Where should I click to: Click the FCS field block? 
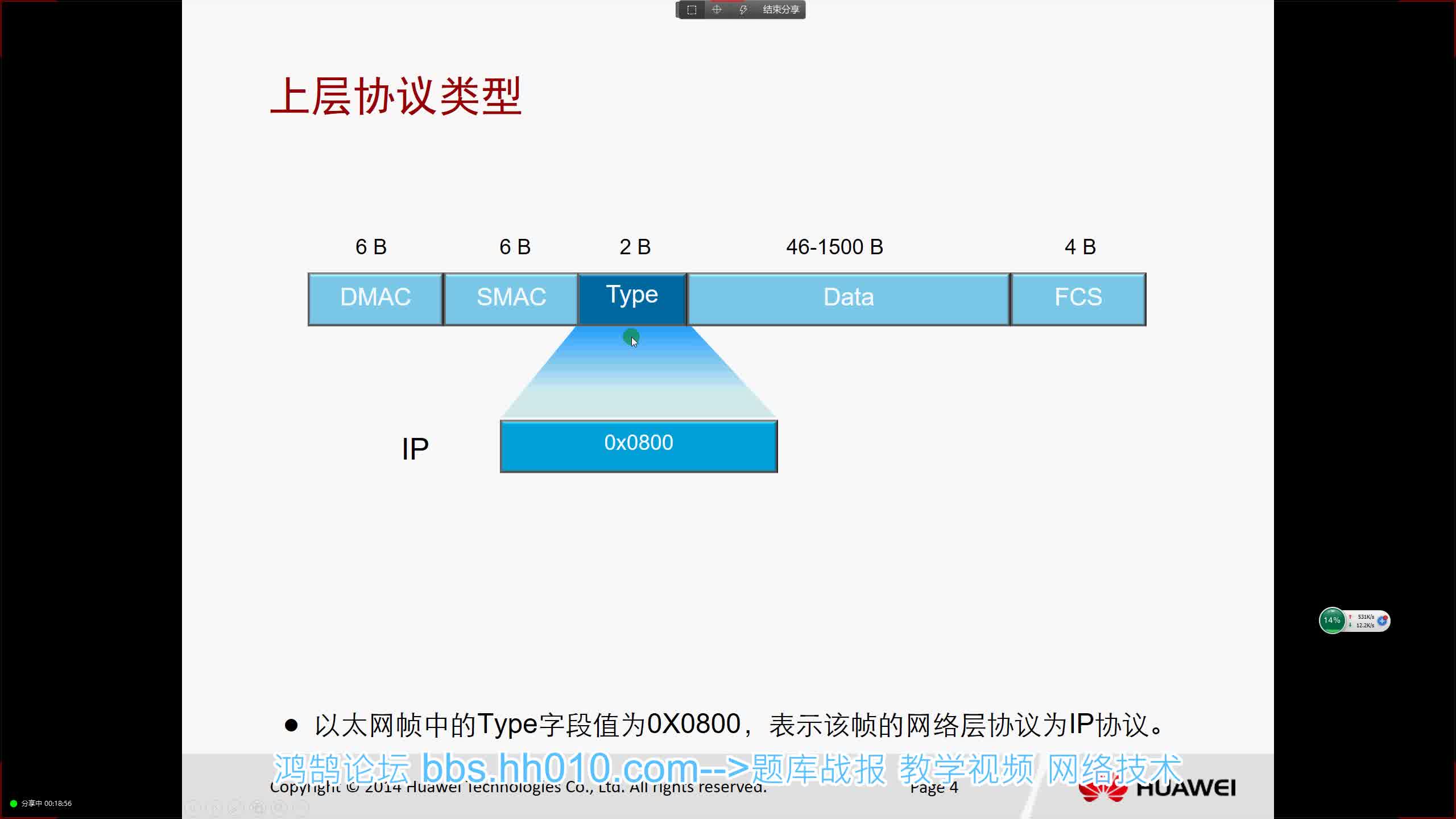pos(1078,299)
